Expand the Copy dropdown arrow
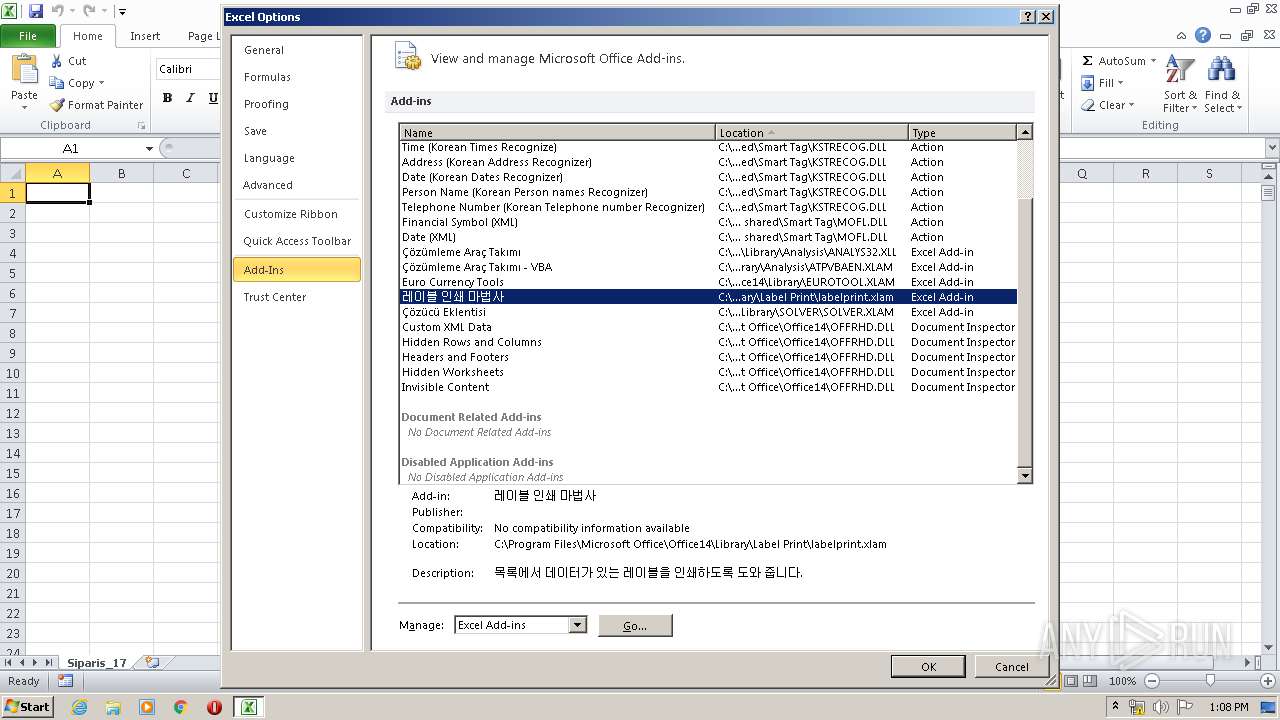 (x=101, y=83)
